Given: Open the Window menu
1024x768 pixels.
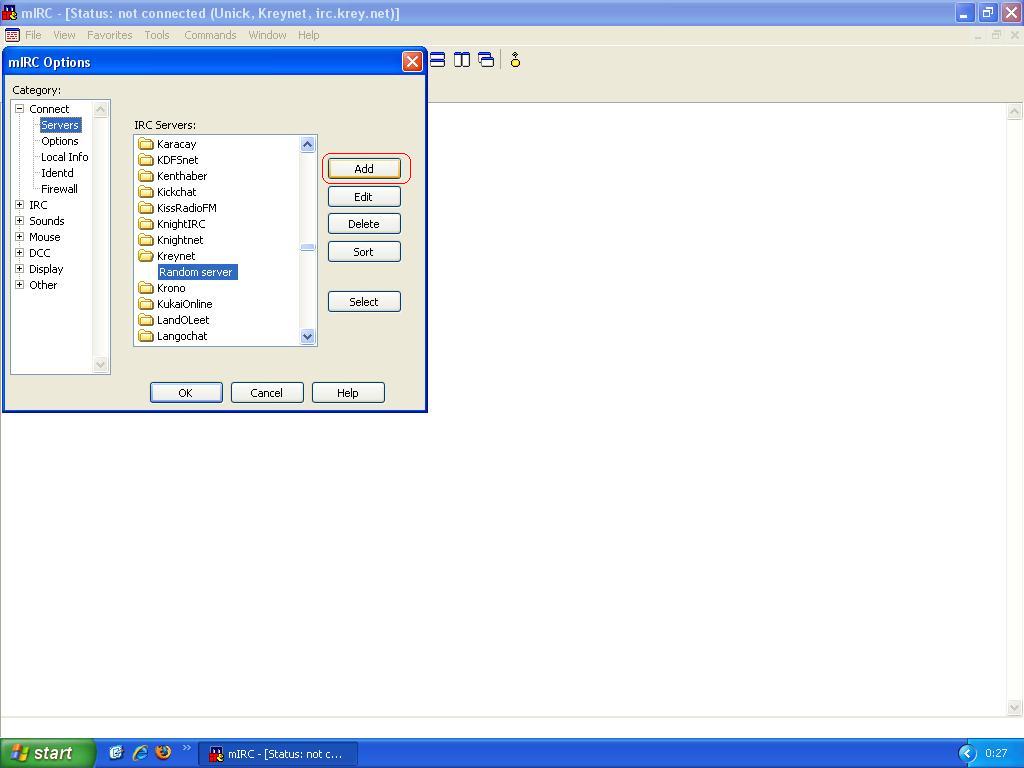Looking at the screenshot, I should point(267,35).
